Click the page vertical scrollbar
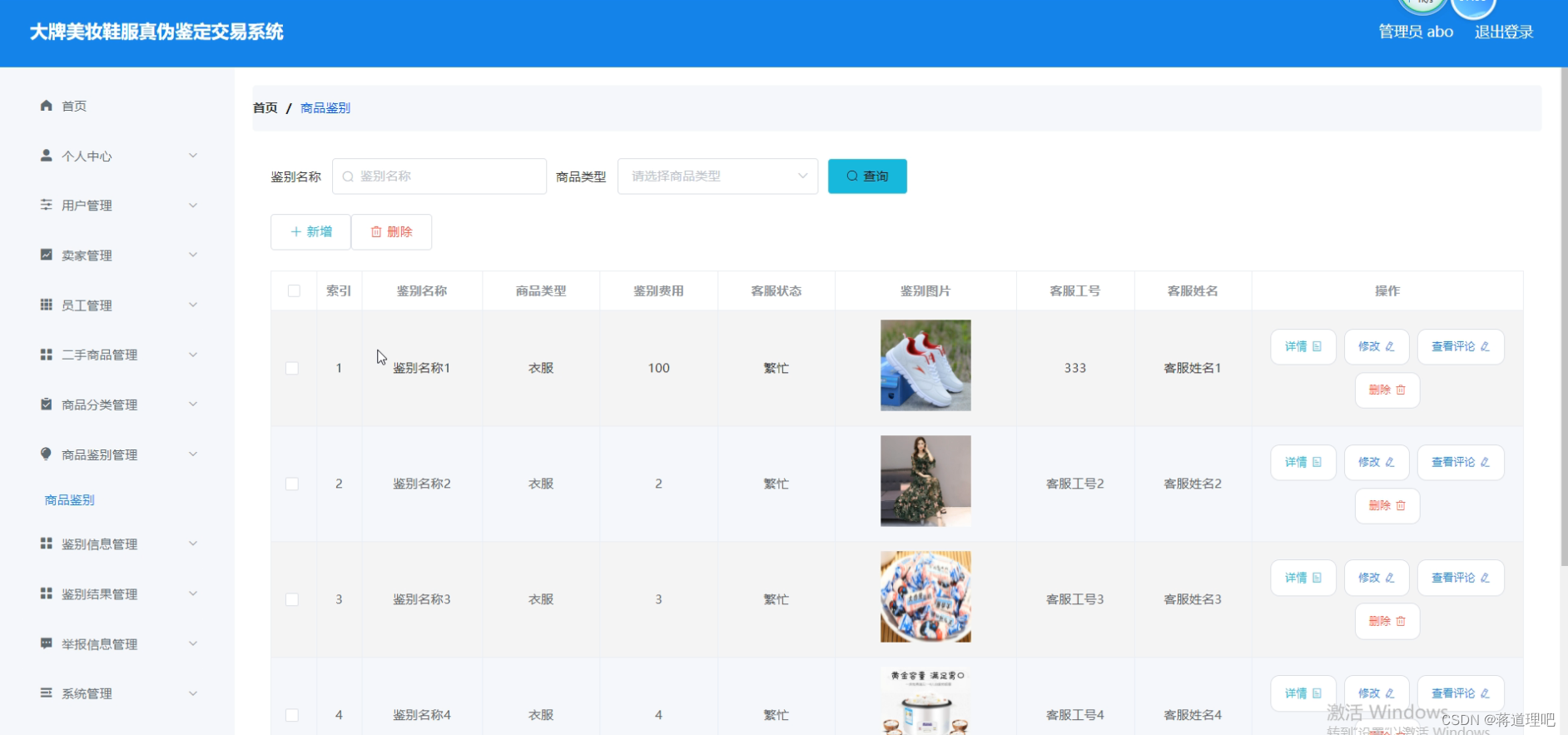This screenshot has height=735, width=1568. (x=1564, y=316)
